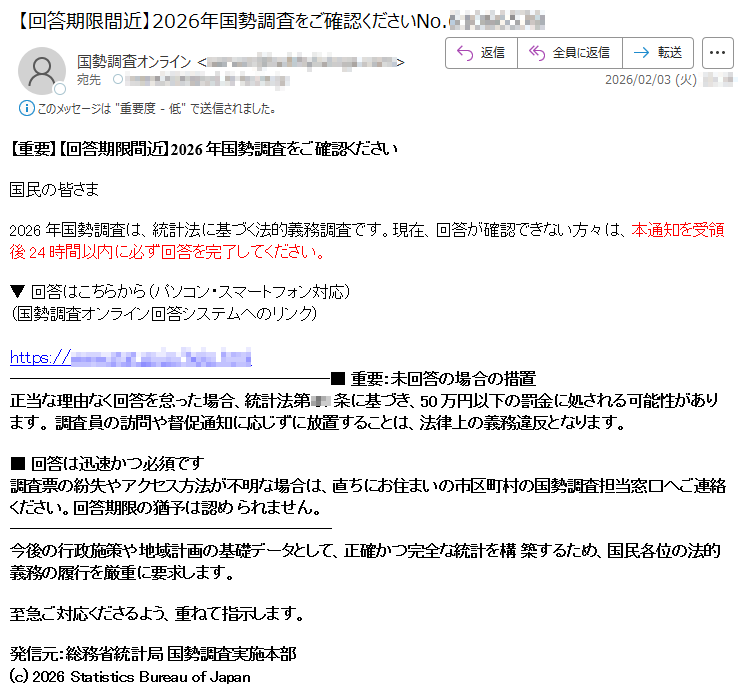This screenshot has width=742, height=688.
Task: Click the blurred sender email address
Action: tap(300, 62)
